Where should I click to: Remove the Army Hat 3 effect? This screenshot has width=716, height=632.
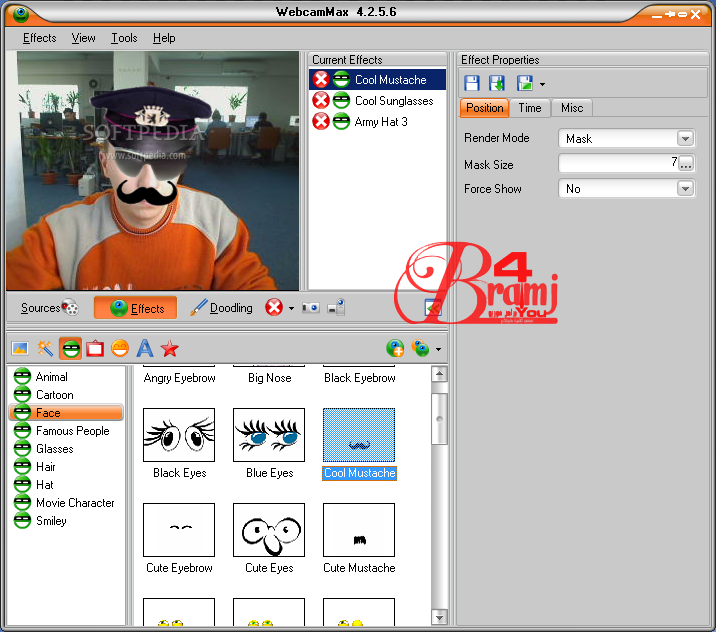pos(321,122)
